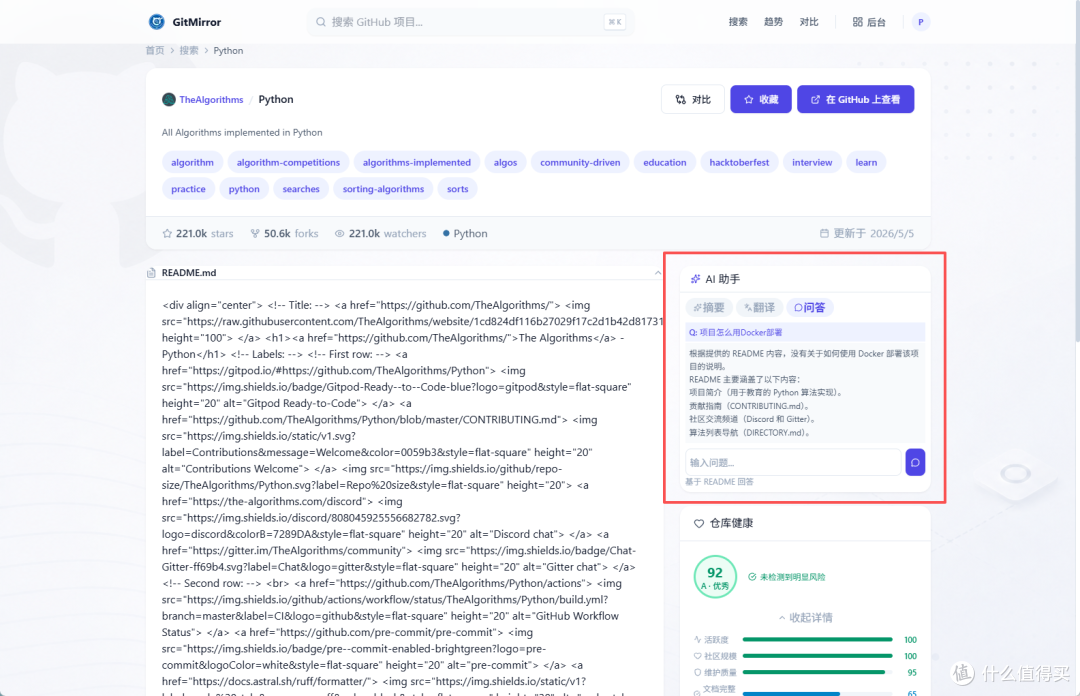The height and width of the screenshot is (696, 1080).
Task: Click the page vertical scrollbar
Action: (1077, 171)
